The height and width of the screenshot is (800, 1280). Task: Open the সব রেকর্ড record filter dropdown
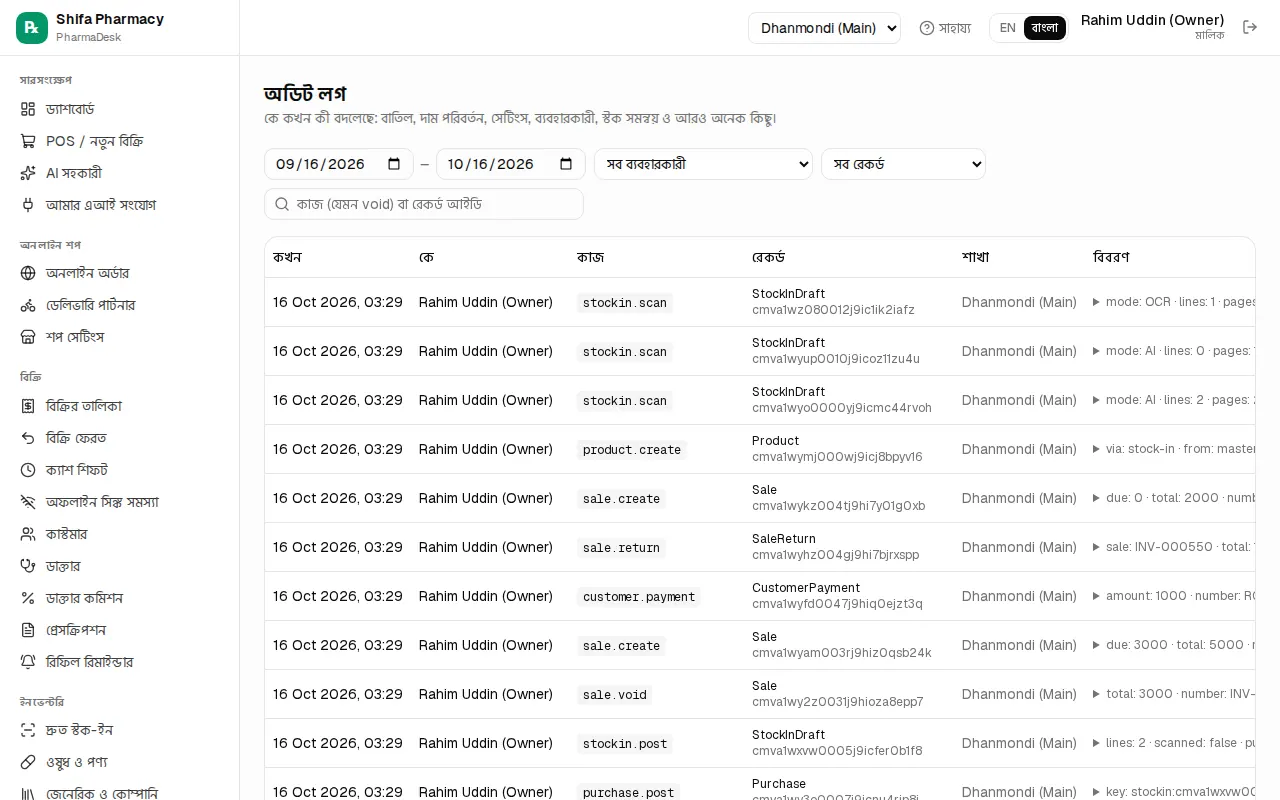[x=903, y=164]
